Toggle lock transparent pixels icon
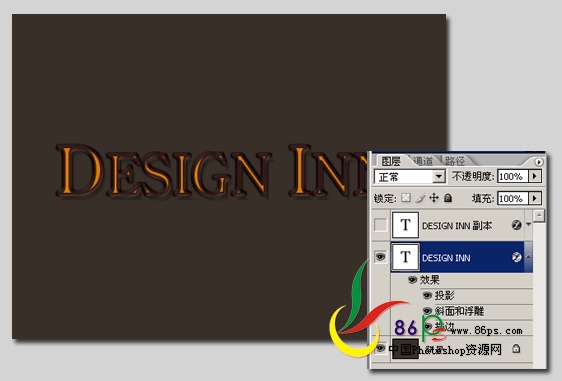Image resolution: width=562 pixels, height=381 pixels. 406,198
